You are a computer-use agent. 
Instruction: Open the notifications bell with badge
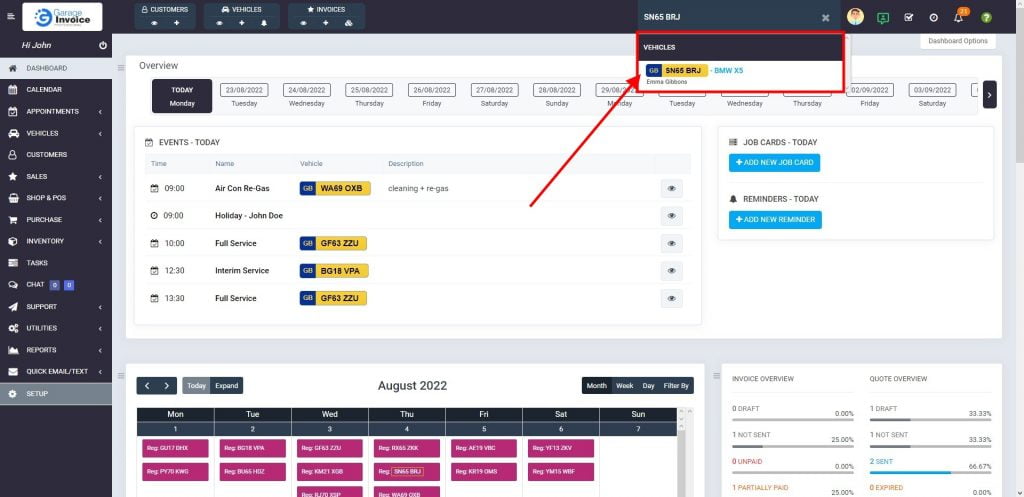[959, 16]
